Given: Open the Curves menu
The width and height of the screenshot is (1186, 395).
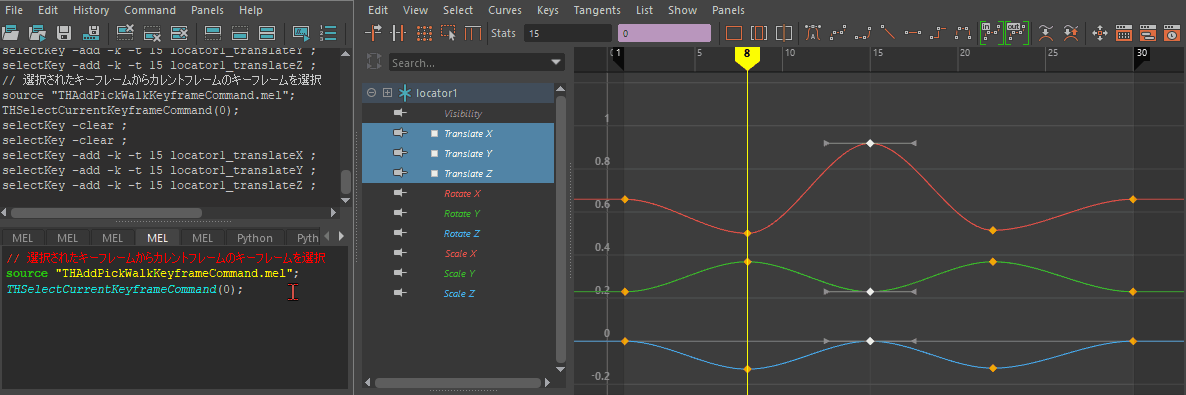Looking at the screenshot, I should 504,10.
